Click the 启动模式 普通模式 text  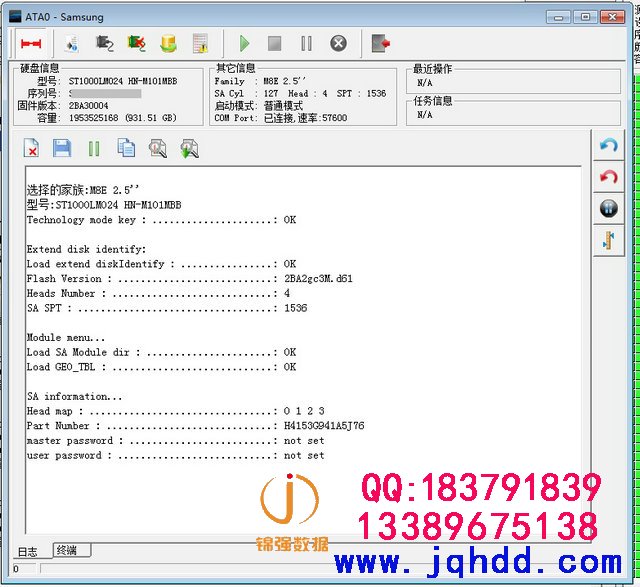click(259, 106)
